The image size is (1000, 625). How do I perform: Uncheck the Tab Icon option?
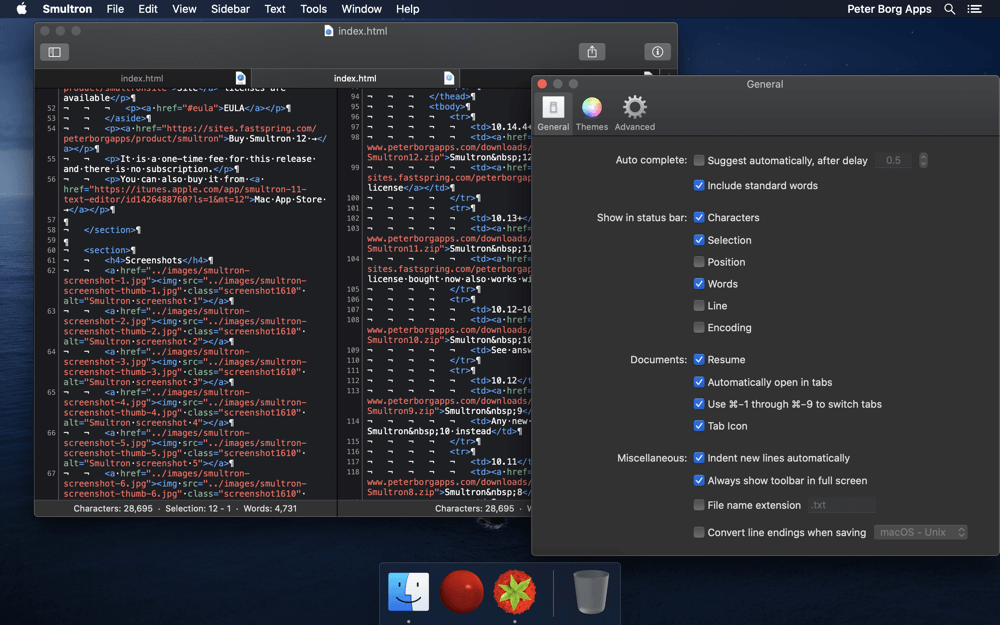click(x=699, y=426)
